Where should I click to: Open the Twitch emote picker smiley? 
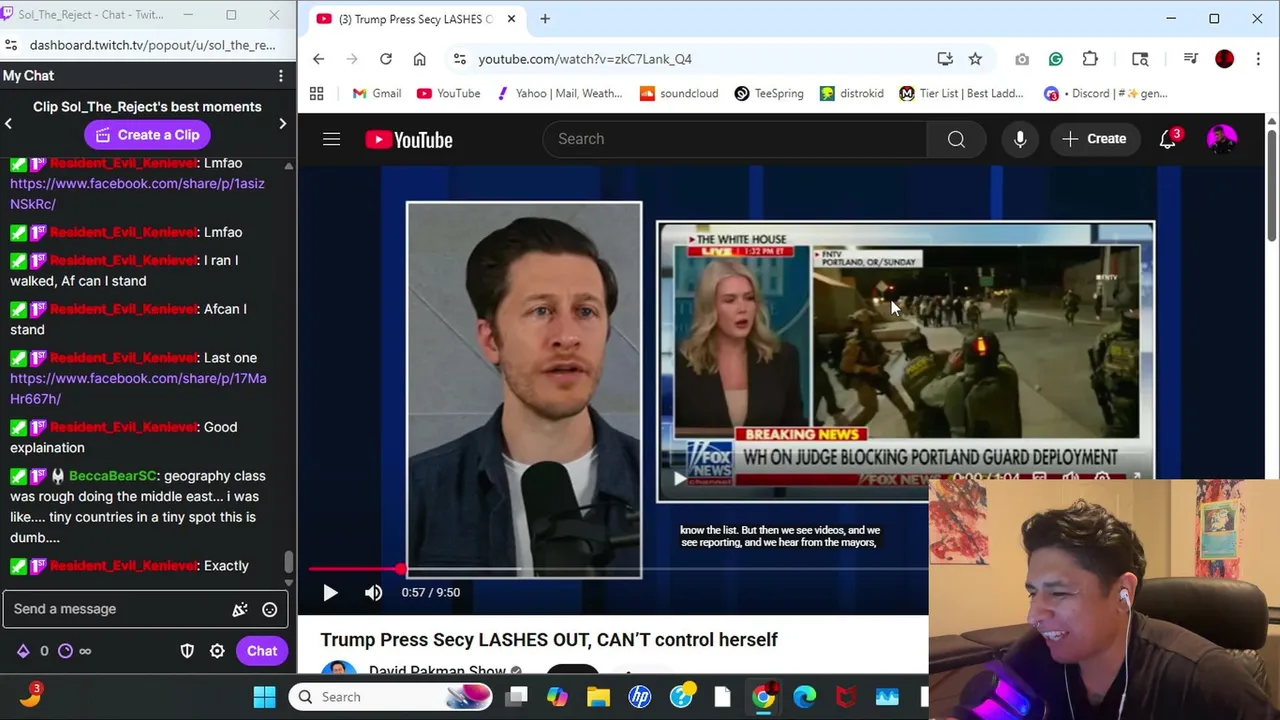[269, 609]
